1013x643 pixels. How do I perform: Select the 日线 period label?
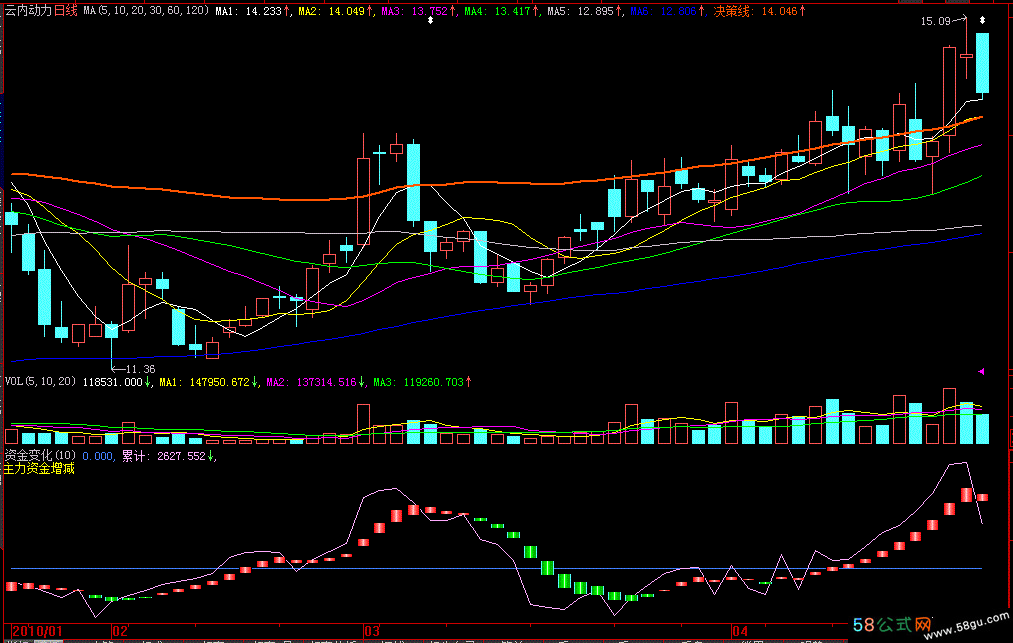coord(65,10)
